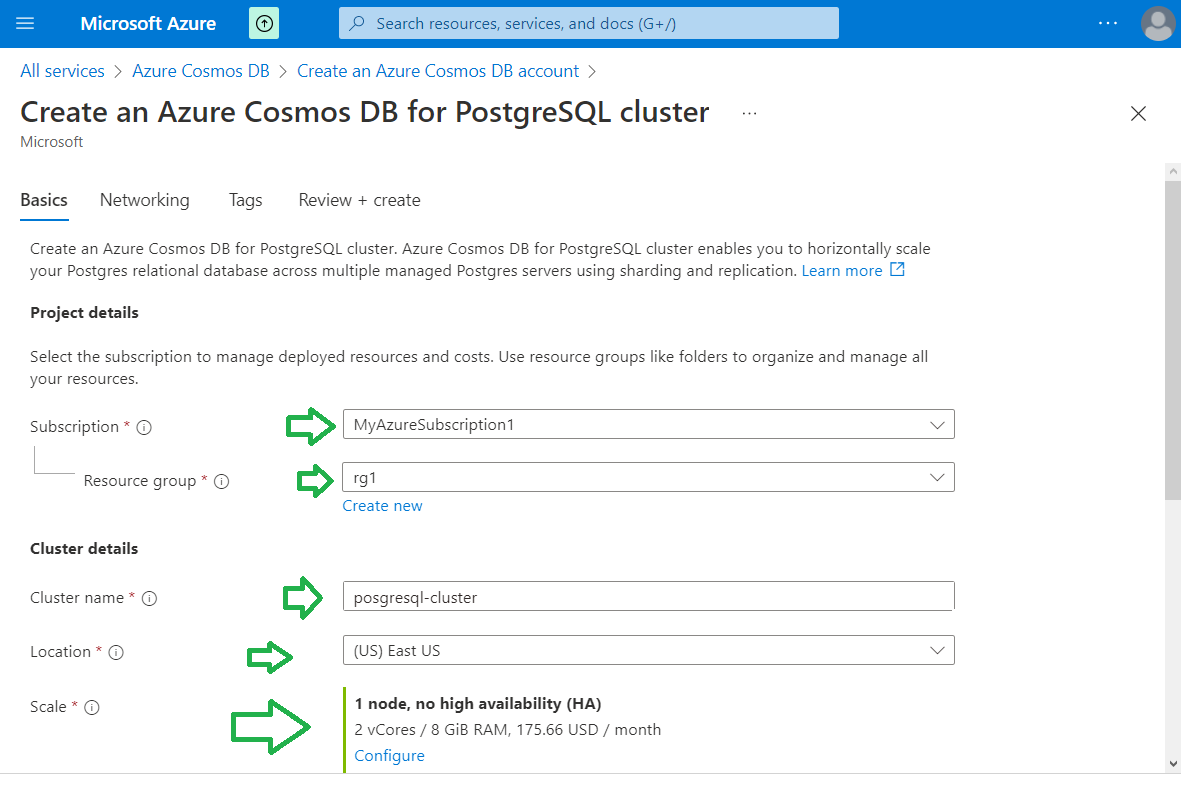Focus the top search resources box
The width and height of the screenshot is (1181, 787).
pos(588,23)
